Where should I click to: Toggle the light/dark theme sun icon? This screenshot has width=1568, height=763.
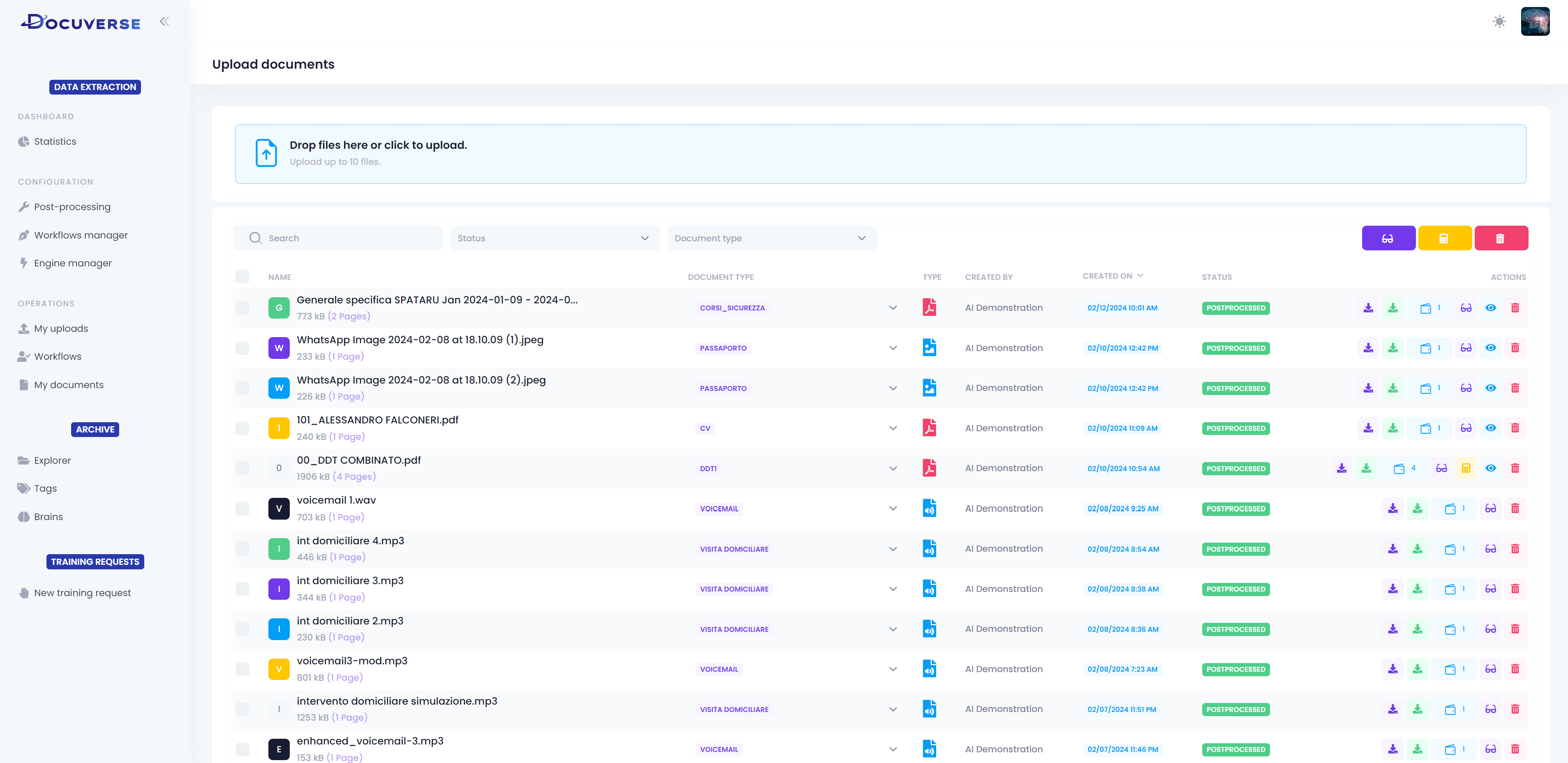click(x=1499, y=22)
